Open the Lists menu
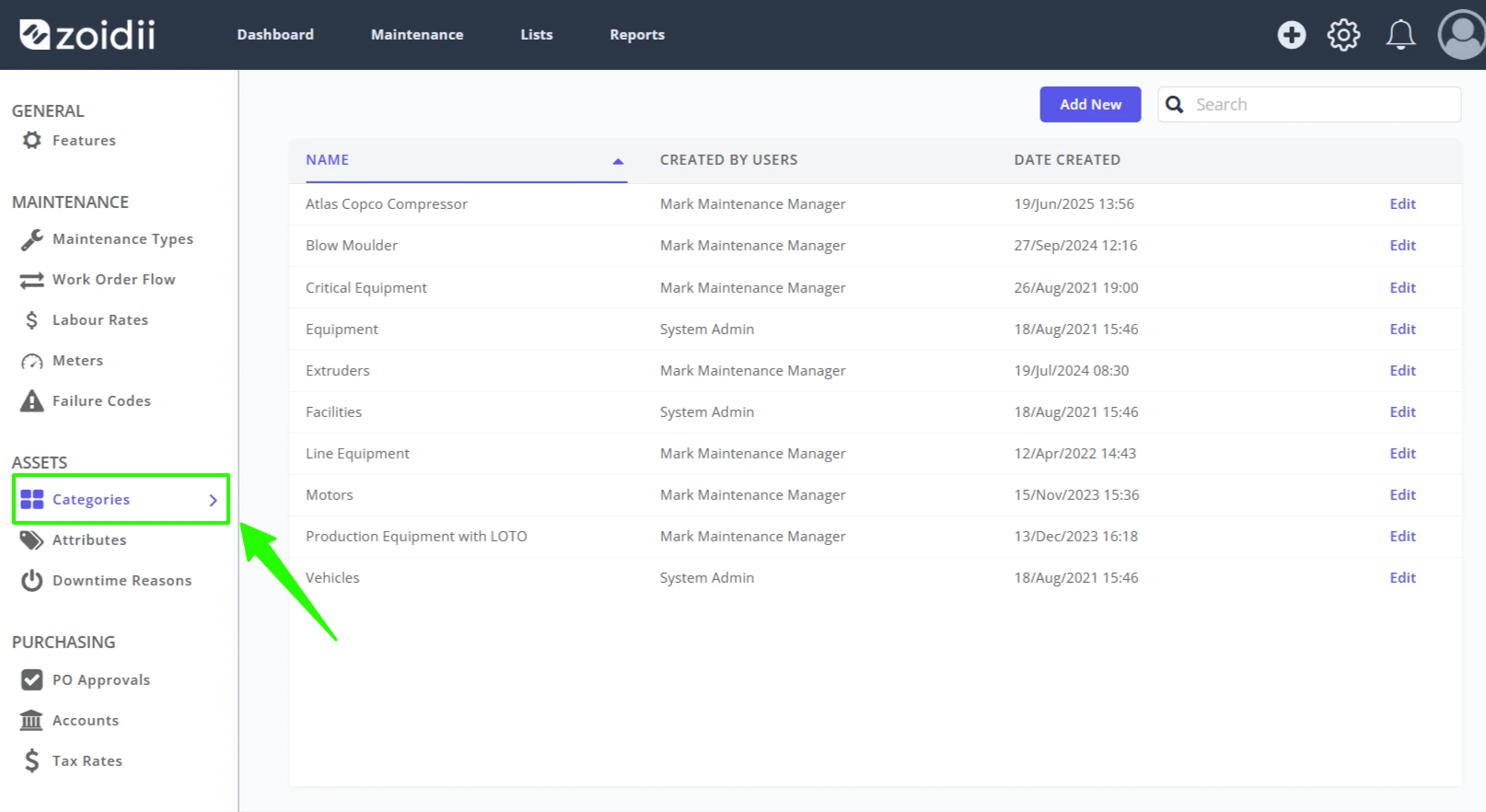Screen dimensions: 1486x812 (x=537, y=35)
